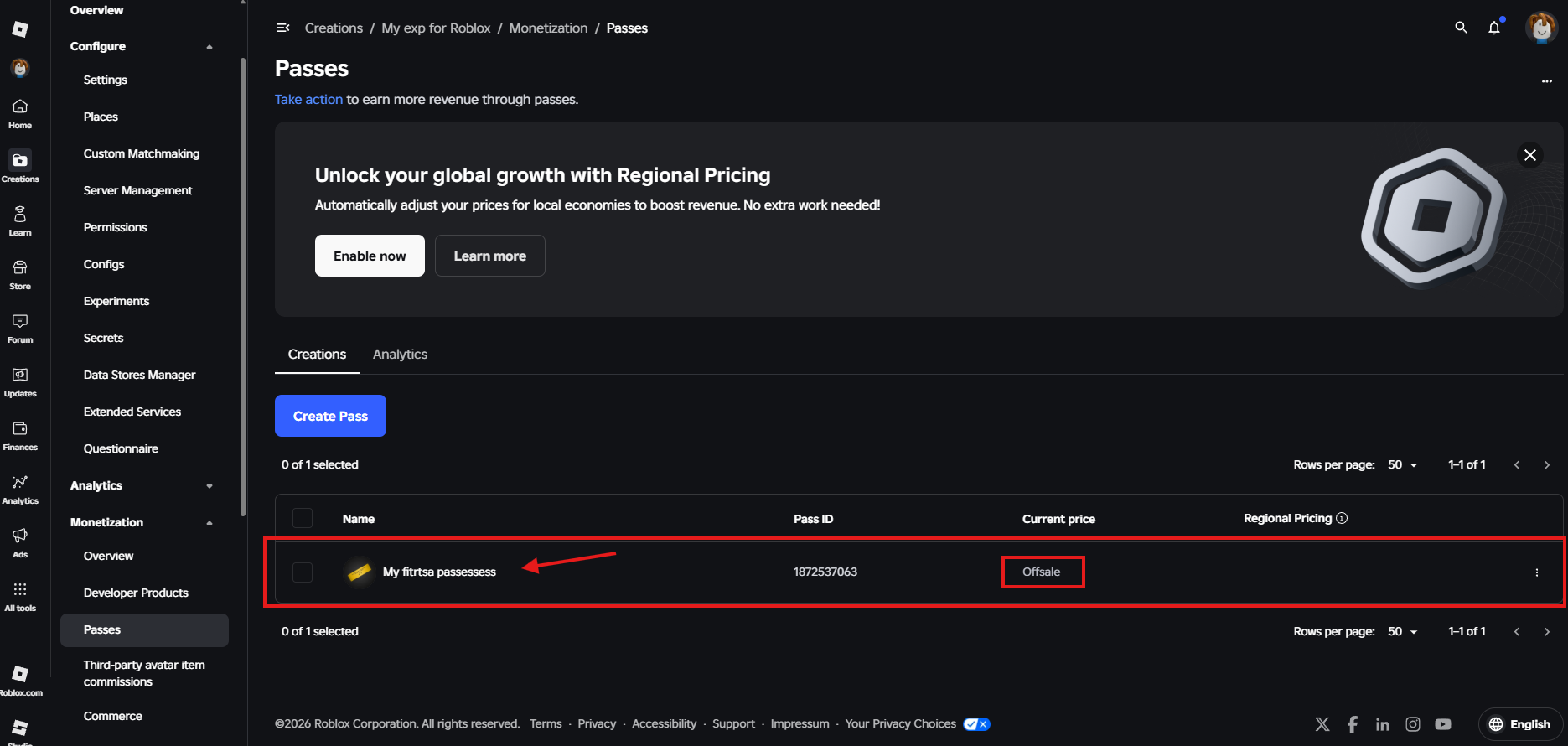Grab the sidebar vertical scrollbar

click(x=243, y=287)
